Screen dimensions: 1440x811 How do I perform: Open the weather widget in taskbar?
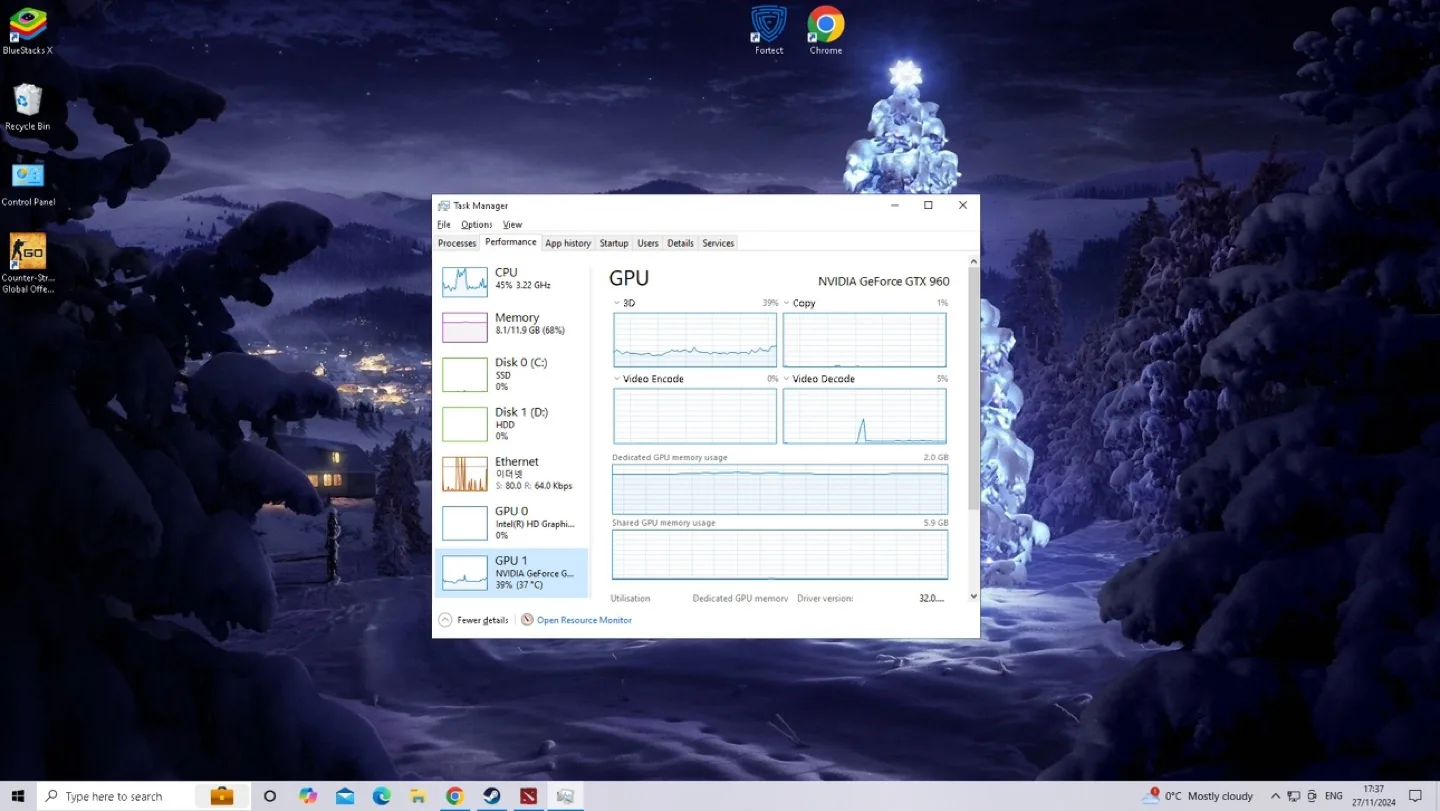[x=1200, y=796]
